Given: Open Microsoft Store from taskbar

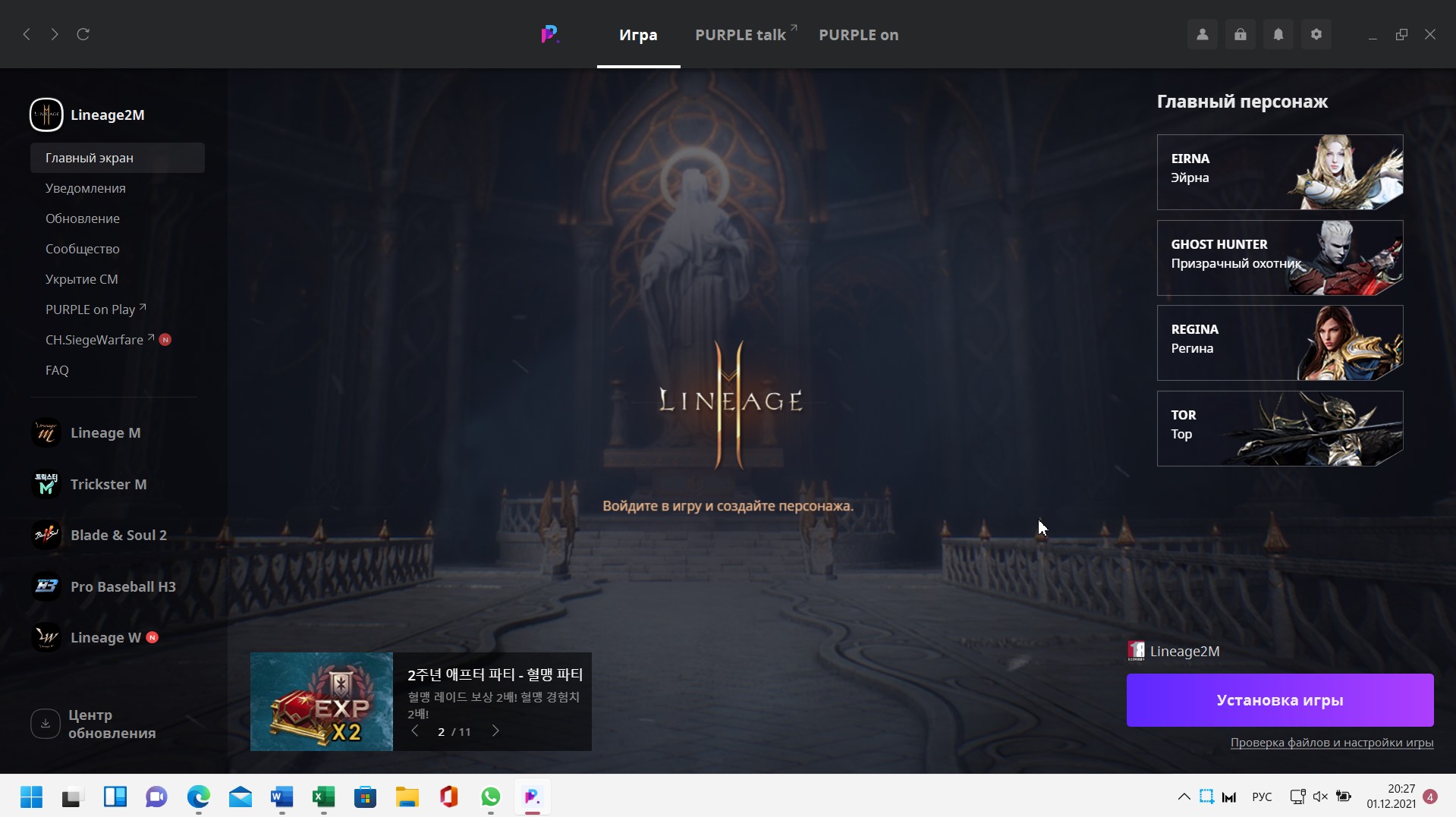Looking at the screenshot, I should 365,797.
